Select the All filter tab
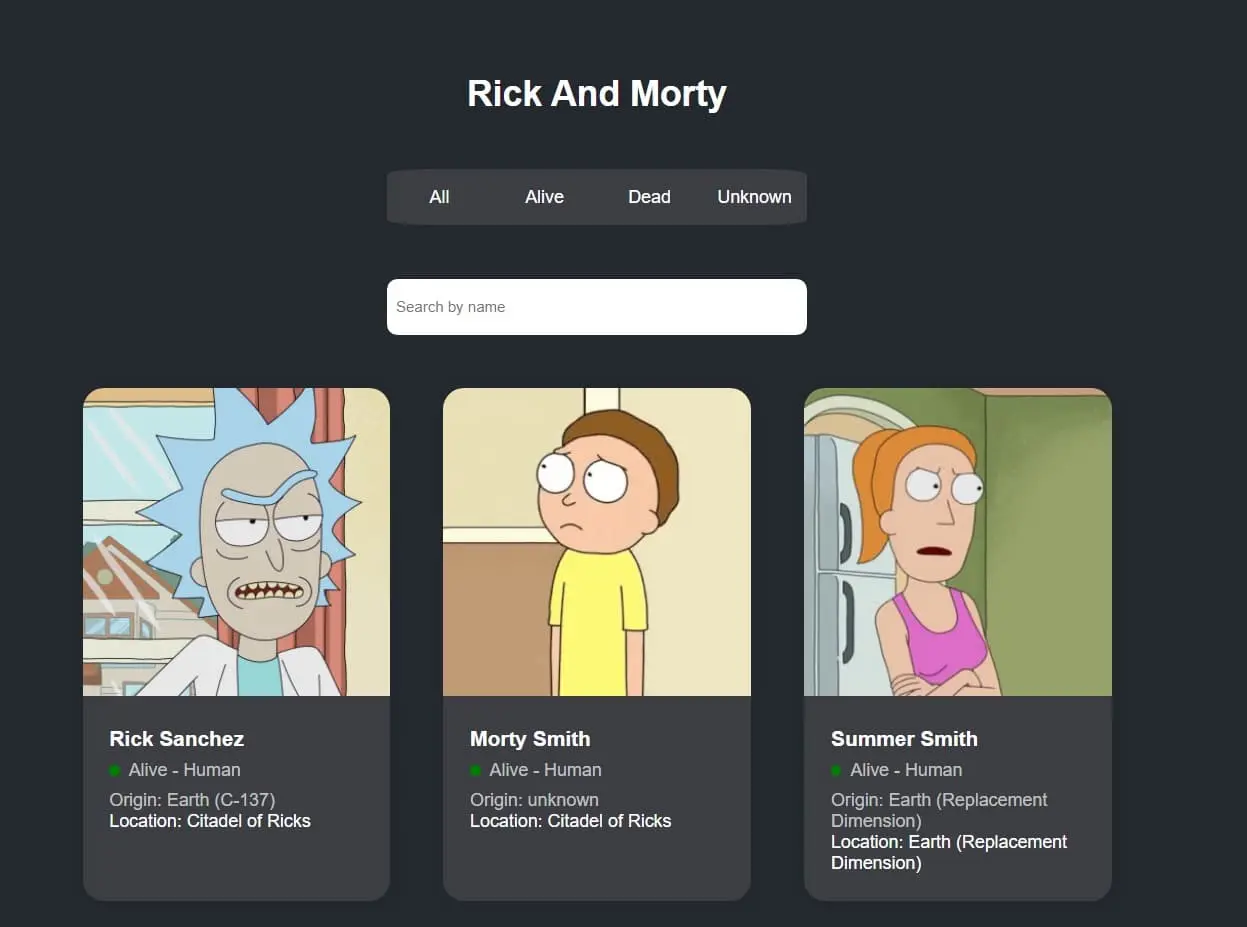This screenshot has width=1247, height=927. coord(439,197)
